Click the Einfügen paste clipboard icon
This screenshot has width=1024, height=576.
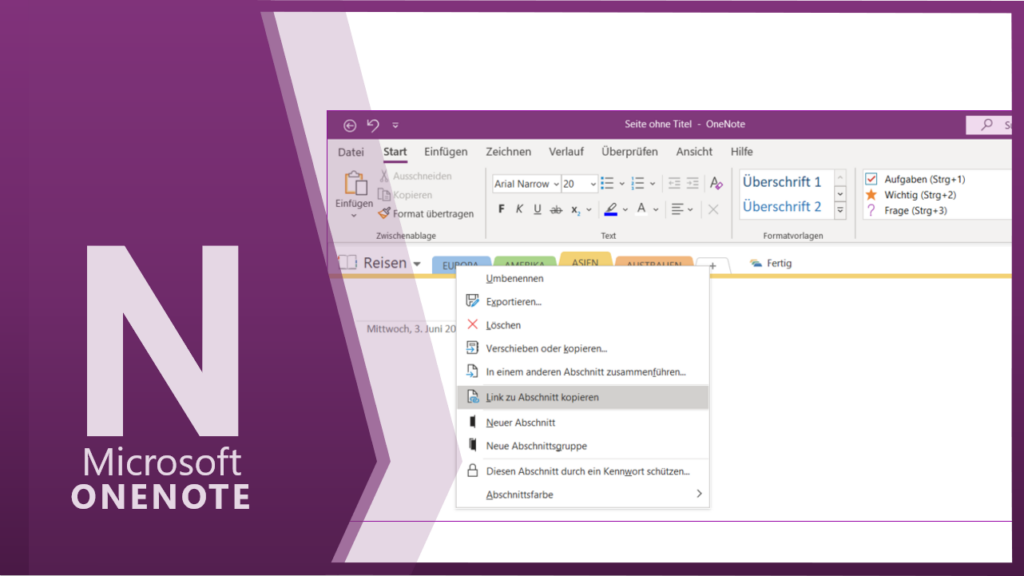point(355,184)
